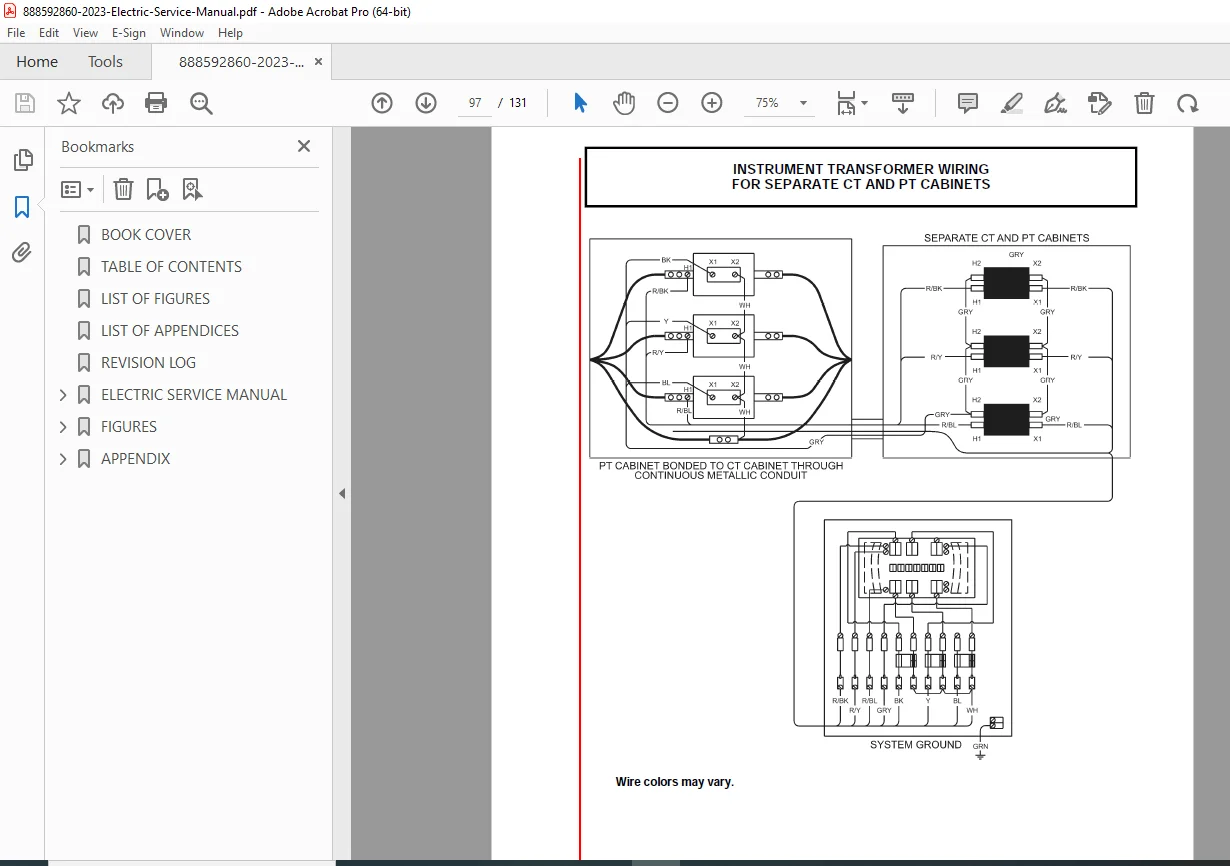This screenshot has width=1230, height=866.
Task: Open the Attachments paperclip panel
Action: [x=22, y=253]
